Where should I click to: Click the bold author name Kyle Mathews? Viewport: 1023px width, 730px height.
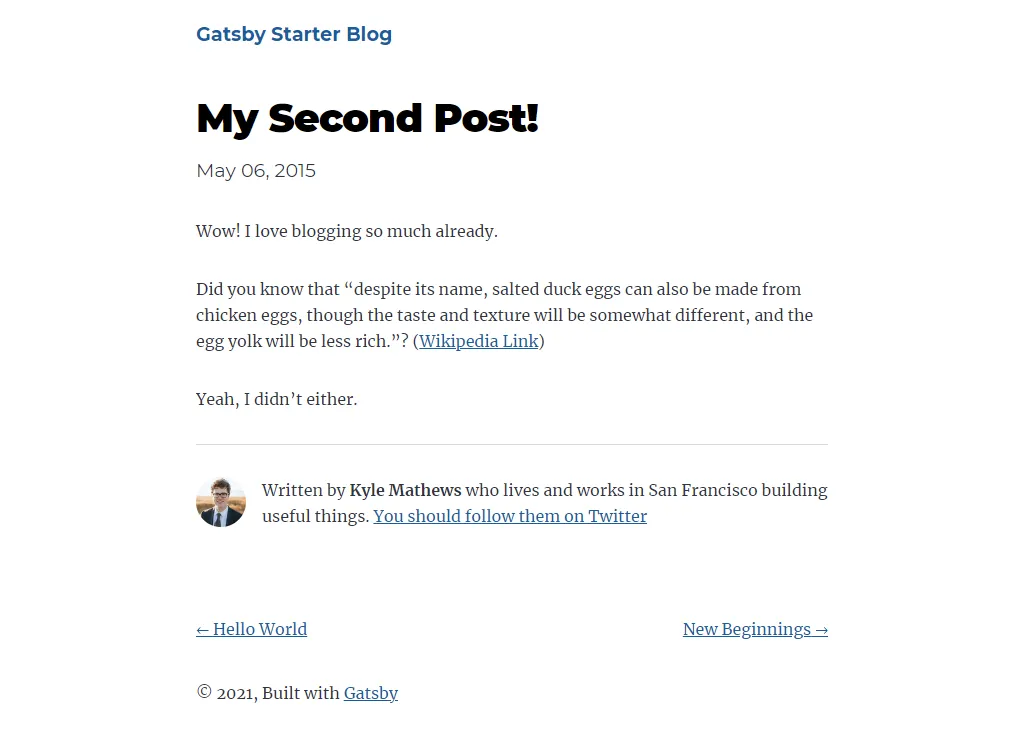click(405, 490)
